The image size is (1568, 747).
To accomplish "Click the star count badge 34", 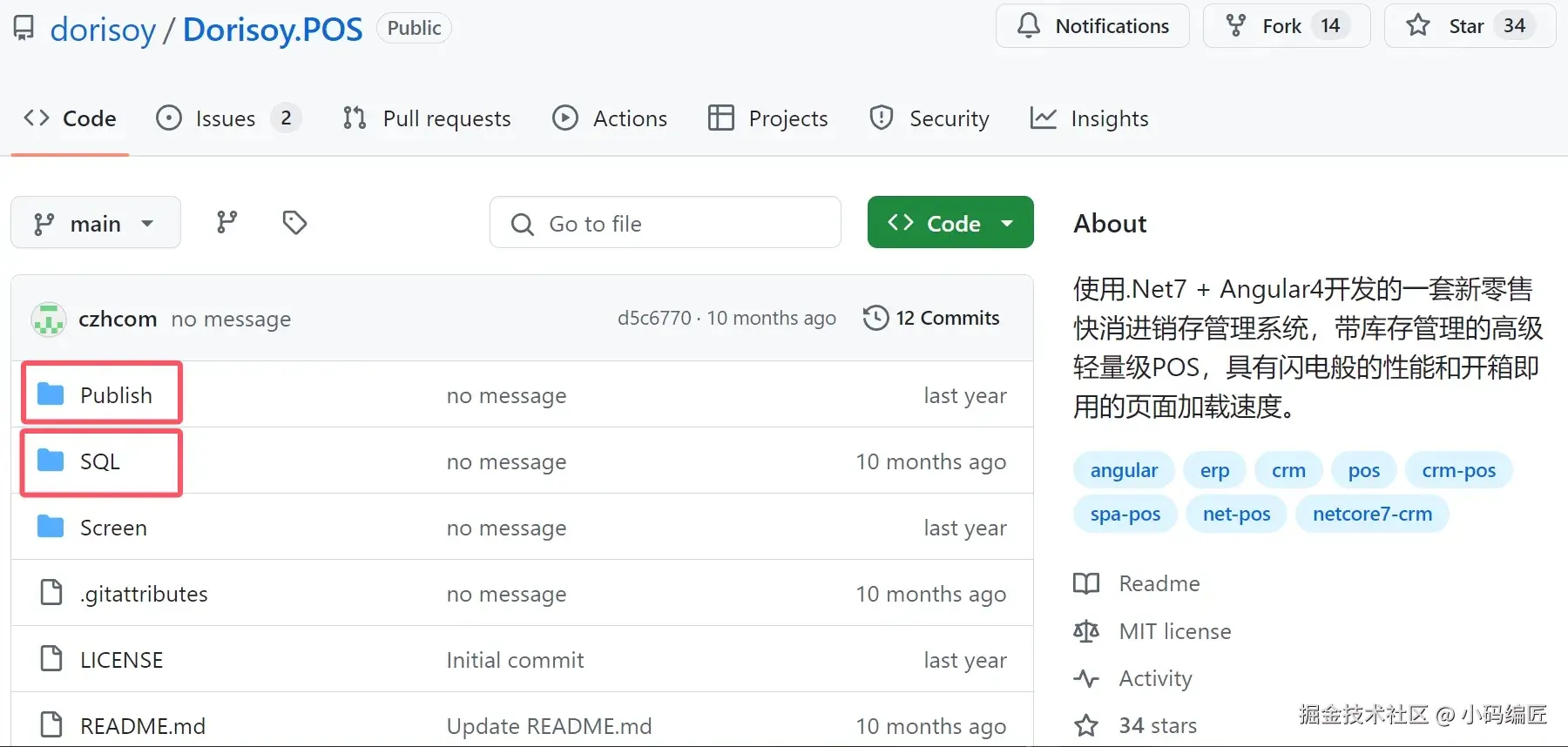I will (x=1514, y=26).
